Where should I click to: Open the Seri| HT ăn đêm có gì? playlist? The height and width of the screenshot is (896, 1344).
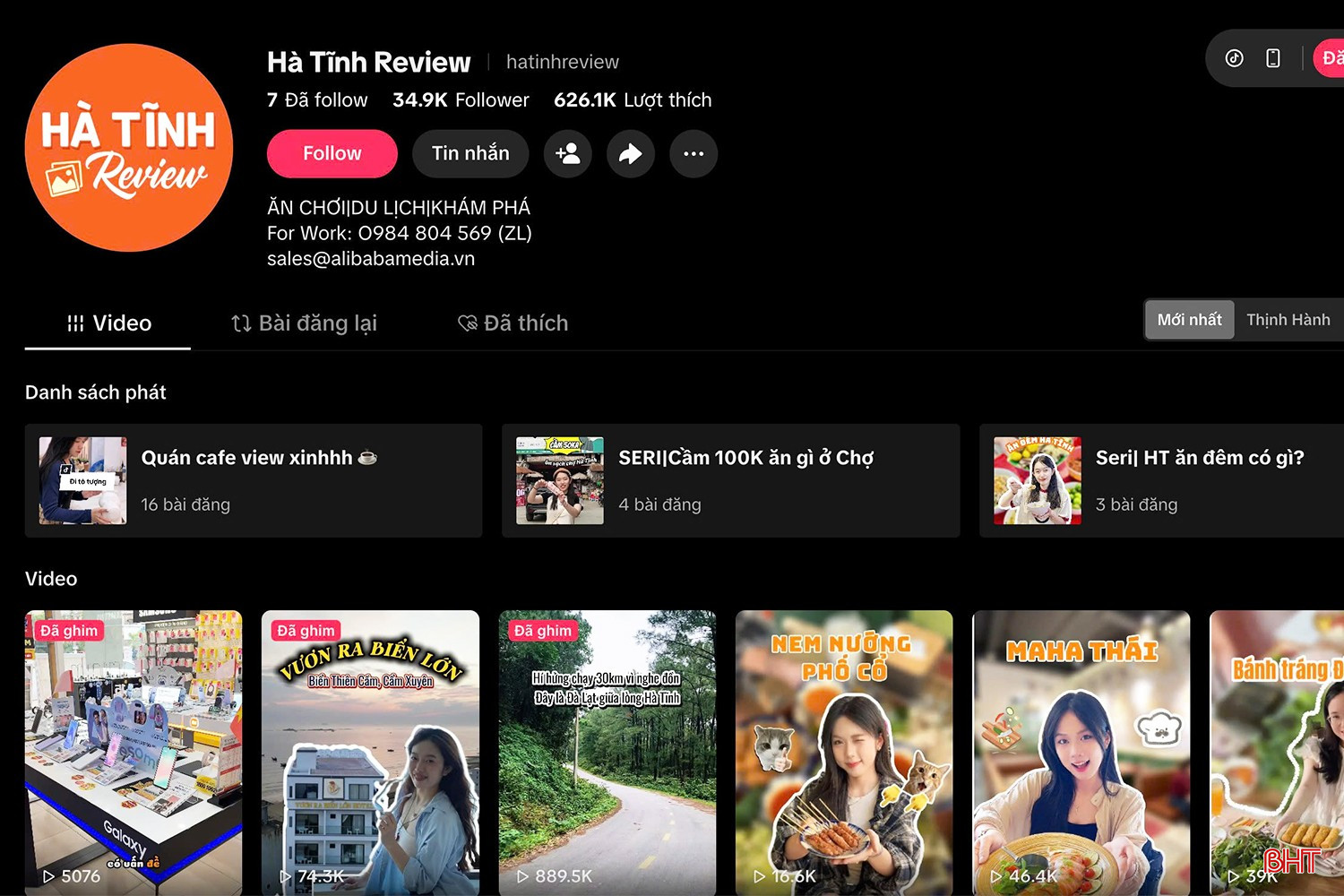(x=1162, y=481)
